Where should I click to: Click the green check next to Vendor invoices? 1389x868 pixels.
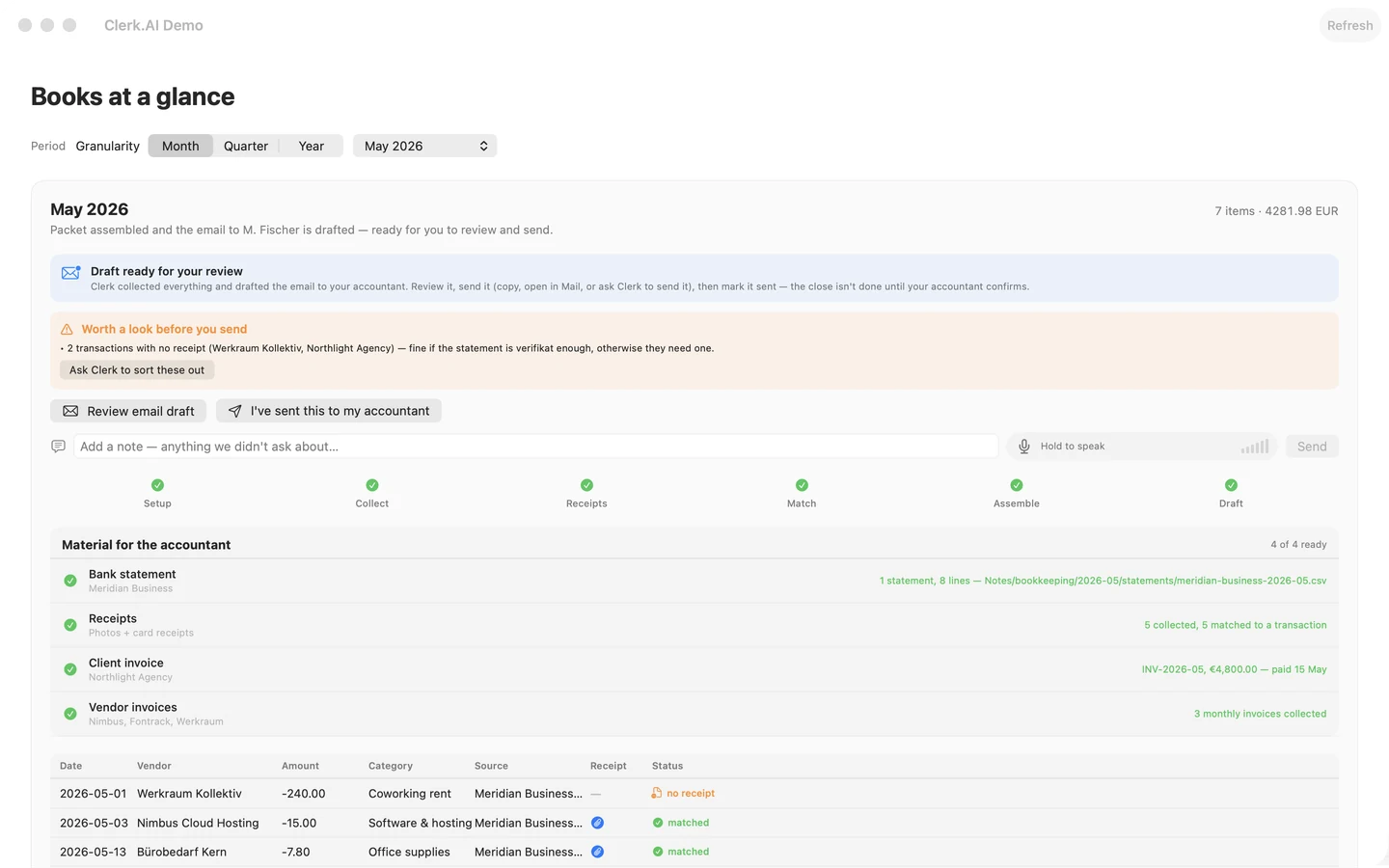pyautogui.click(x=70, y=714)
